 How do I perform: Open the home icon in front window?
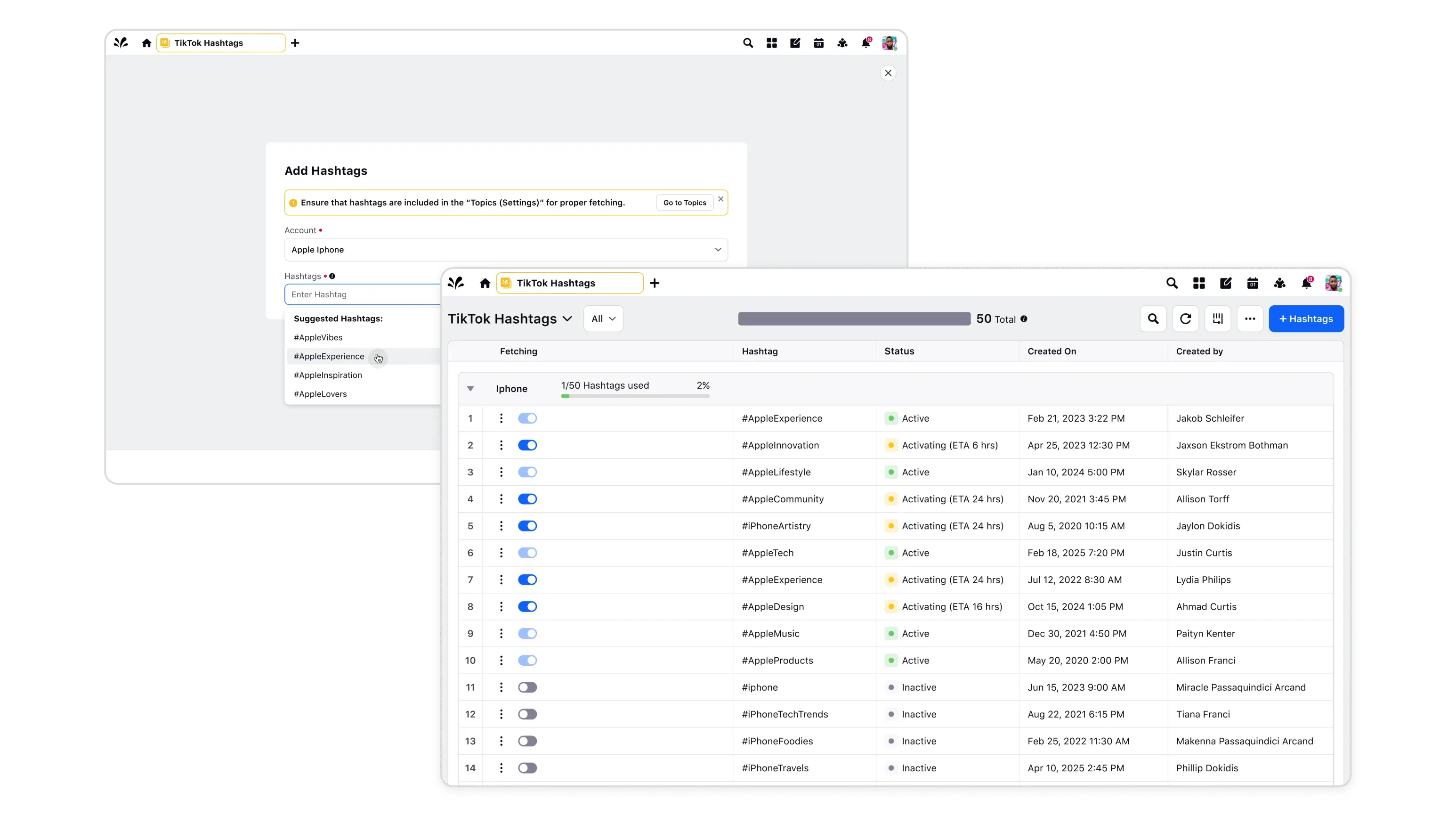coord(485,283)
